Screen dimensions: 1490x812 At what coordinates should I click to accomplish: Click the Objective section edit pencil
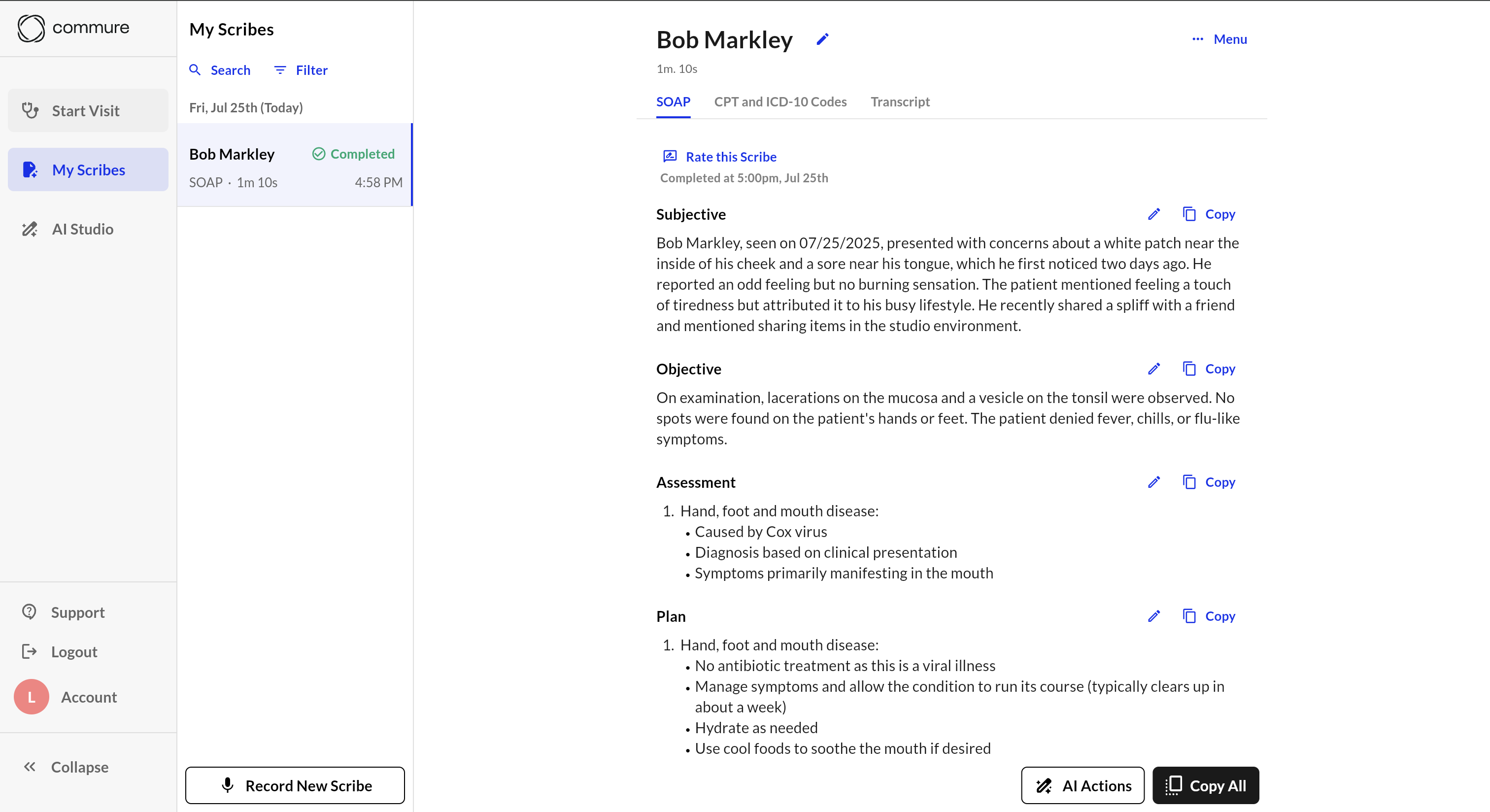coord(1153,369)
